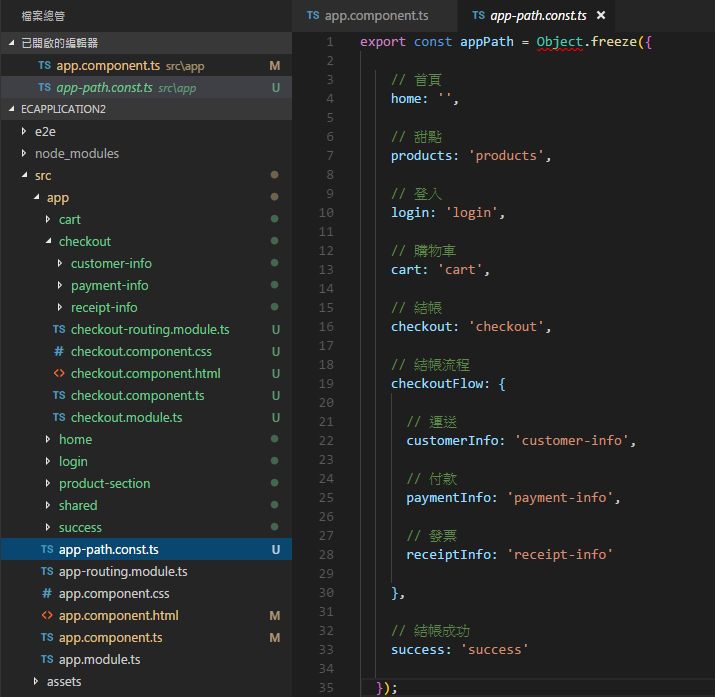Image resolution: width=716 pixels, height=697 pixels.
Task: Open checkout.component.css file
Action: point(146,351)
